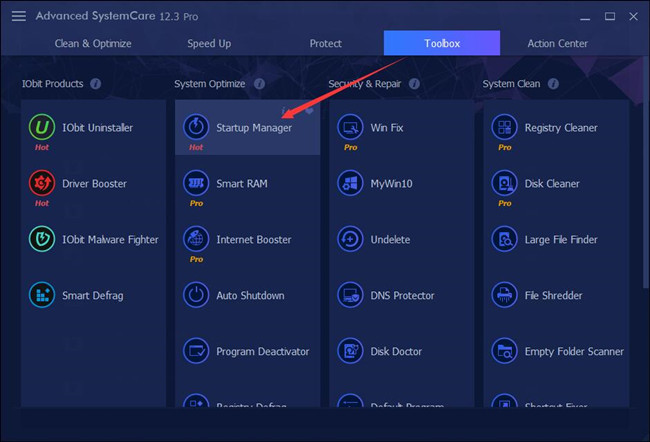Select the Smart RAM icon

[196, 183]
